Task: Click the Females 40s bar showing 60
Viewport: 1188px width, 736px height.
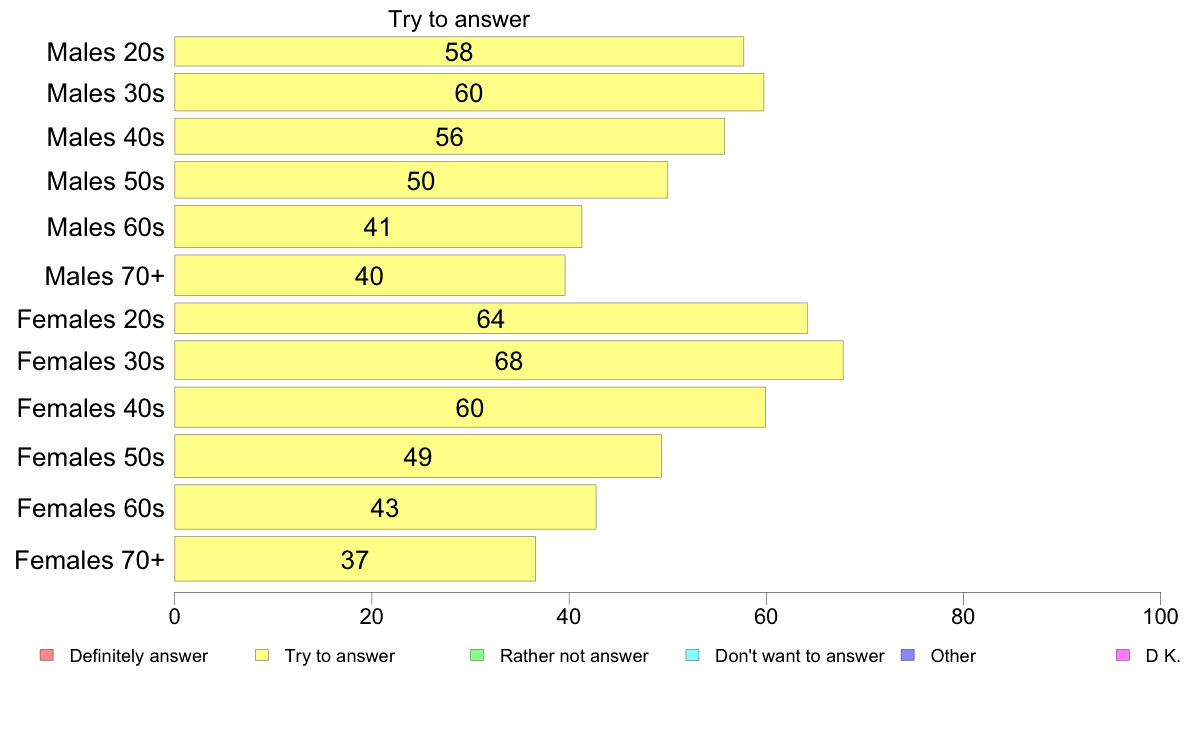Action: (x=471, y=408)
